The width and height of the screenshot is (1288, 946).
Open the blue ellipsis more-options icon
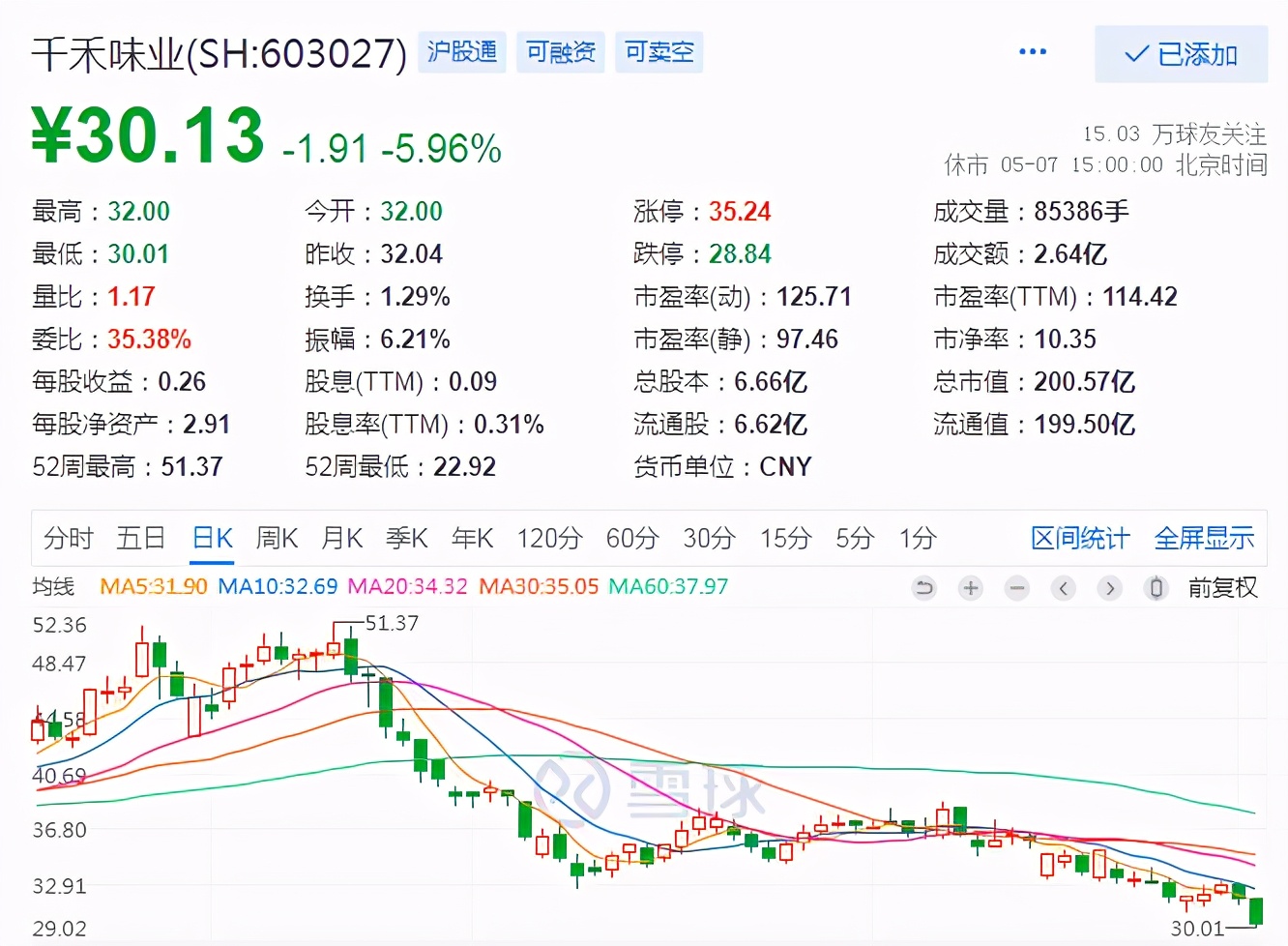pos(1032,50)
